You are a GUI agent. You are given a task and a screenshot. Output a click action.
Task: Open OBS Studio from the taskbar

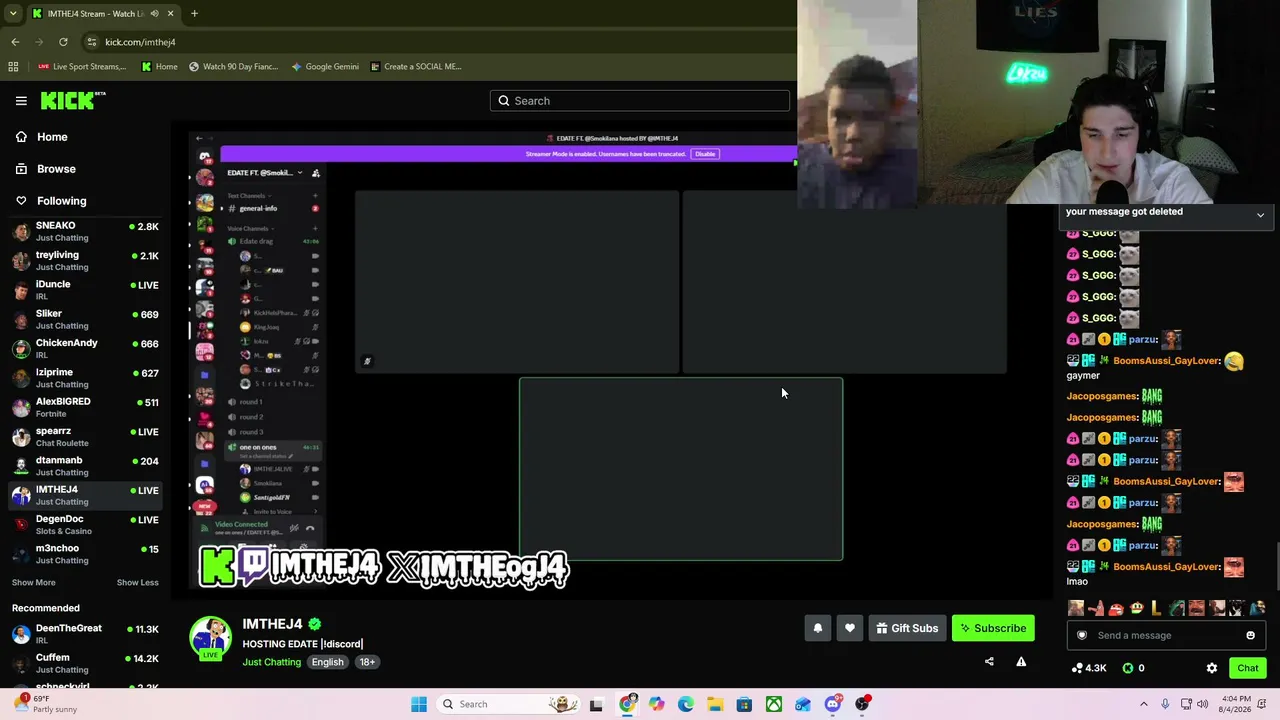tap(862, 704)
